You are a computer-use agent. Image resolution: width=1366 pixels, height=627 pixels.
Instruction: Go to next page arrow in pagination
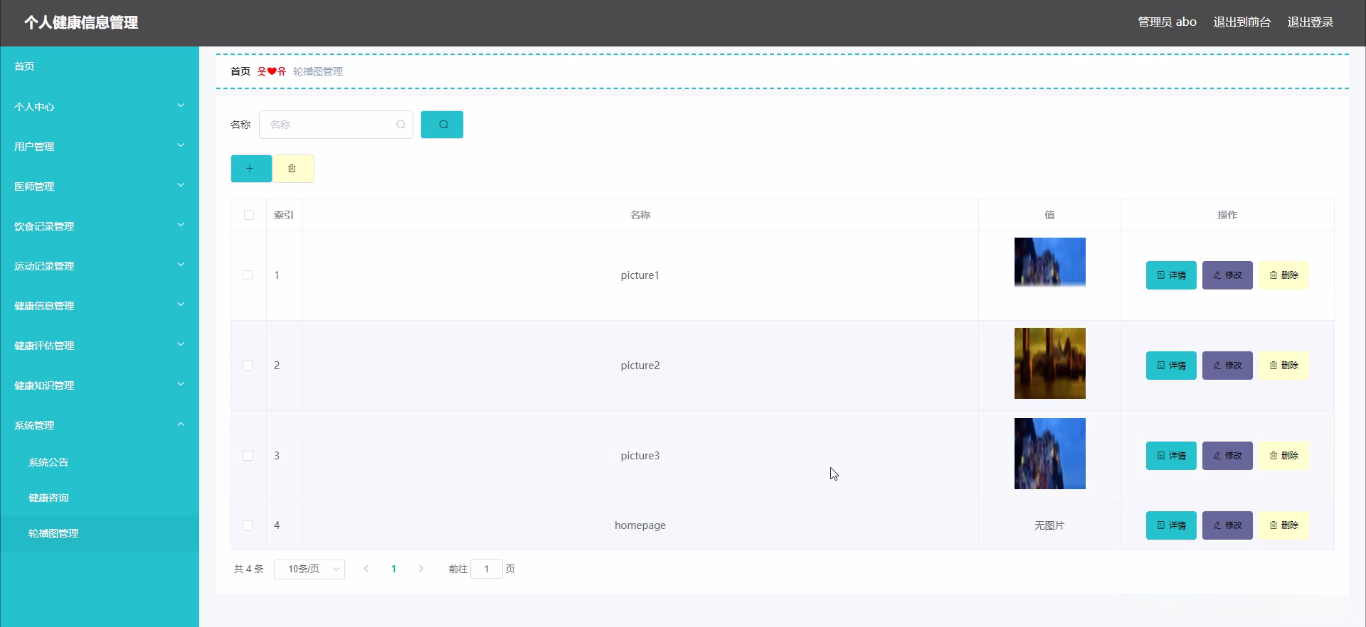[x=421, y=568]
